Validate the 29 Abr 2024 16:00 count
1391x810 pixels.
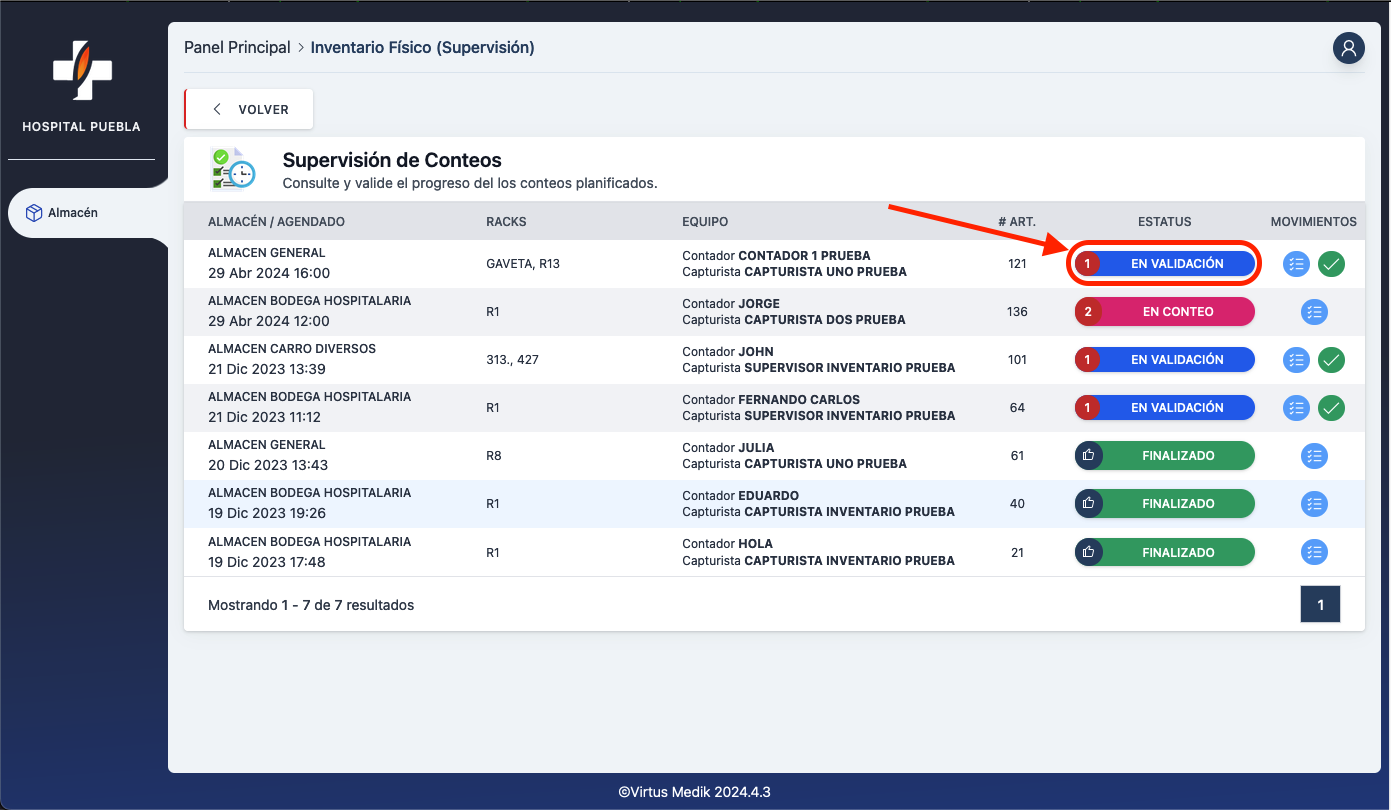click(x=1331, y=264)
